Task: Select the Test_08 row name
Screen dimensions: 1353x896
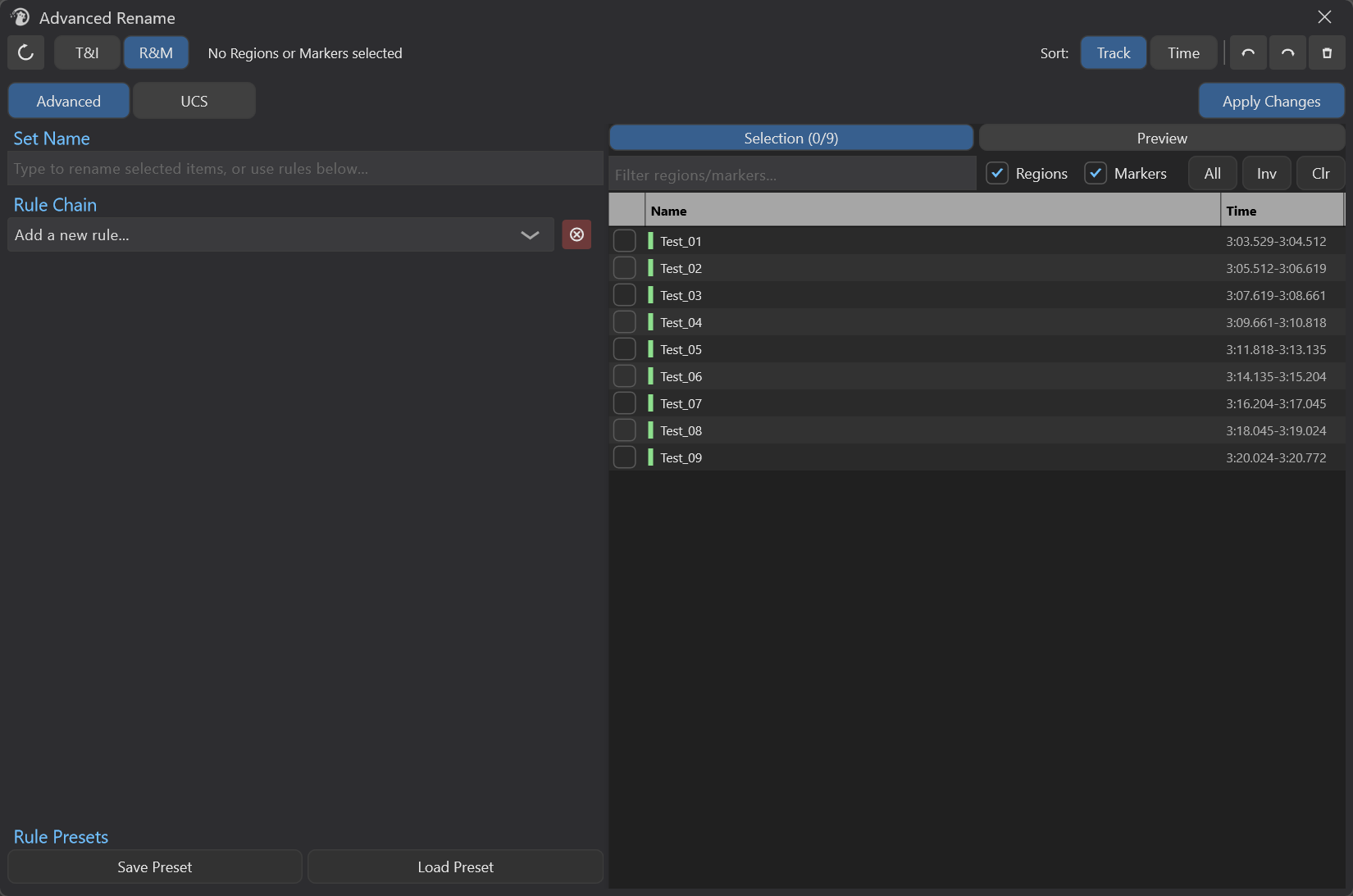Action: (681, 430)
